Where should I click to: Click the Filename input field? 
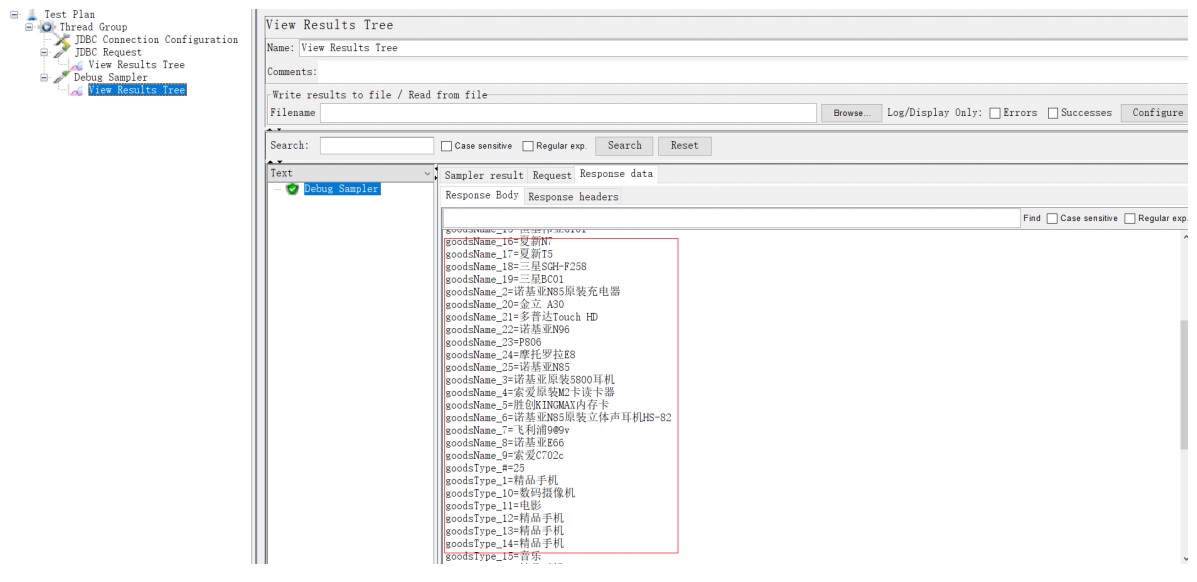coord(569,113)
